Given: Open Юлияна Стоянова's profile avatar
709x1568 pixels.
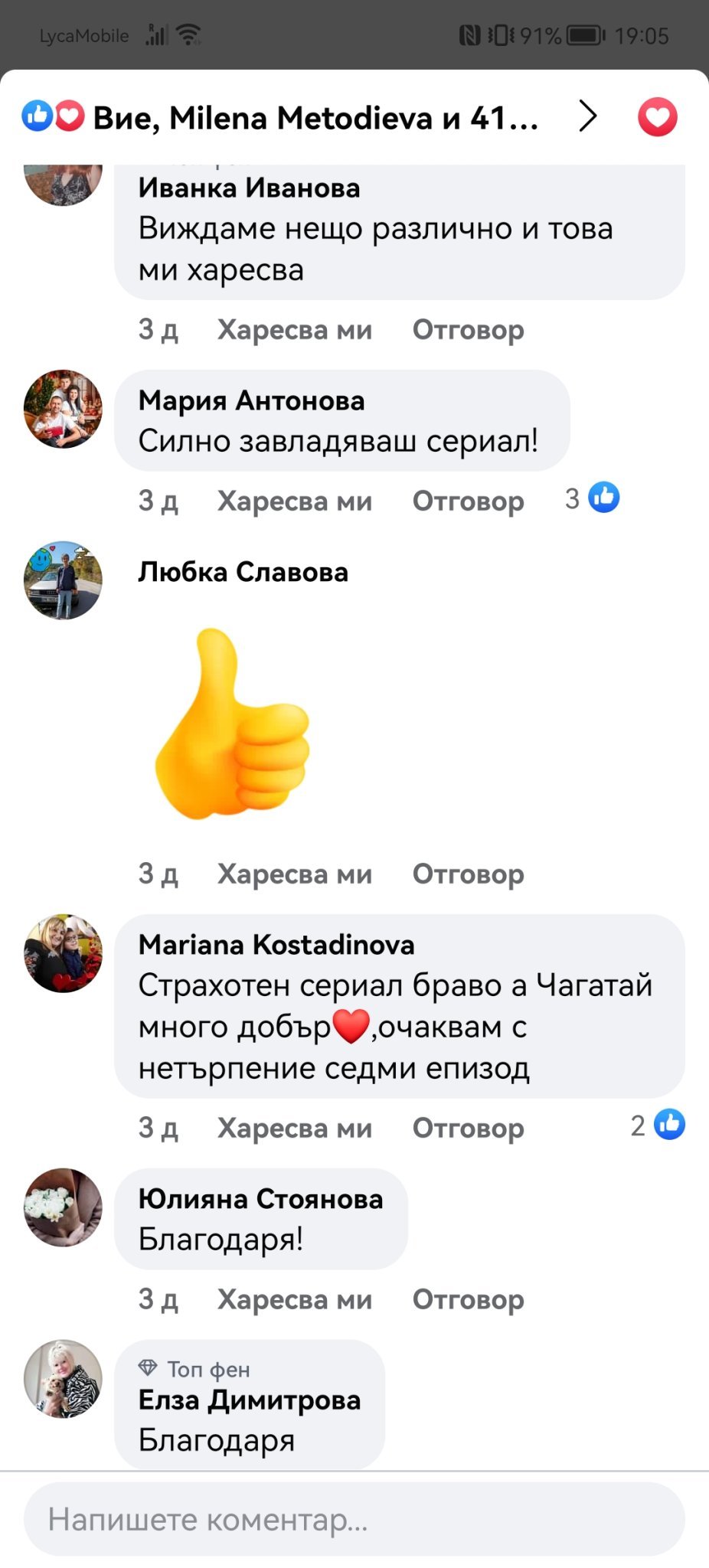Looking at the screenshot, I should (x=63, y=1207).
